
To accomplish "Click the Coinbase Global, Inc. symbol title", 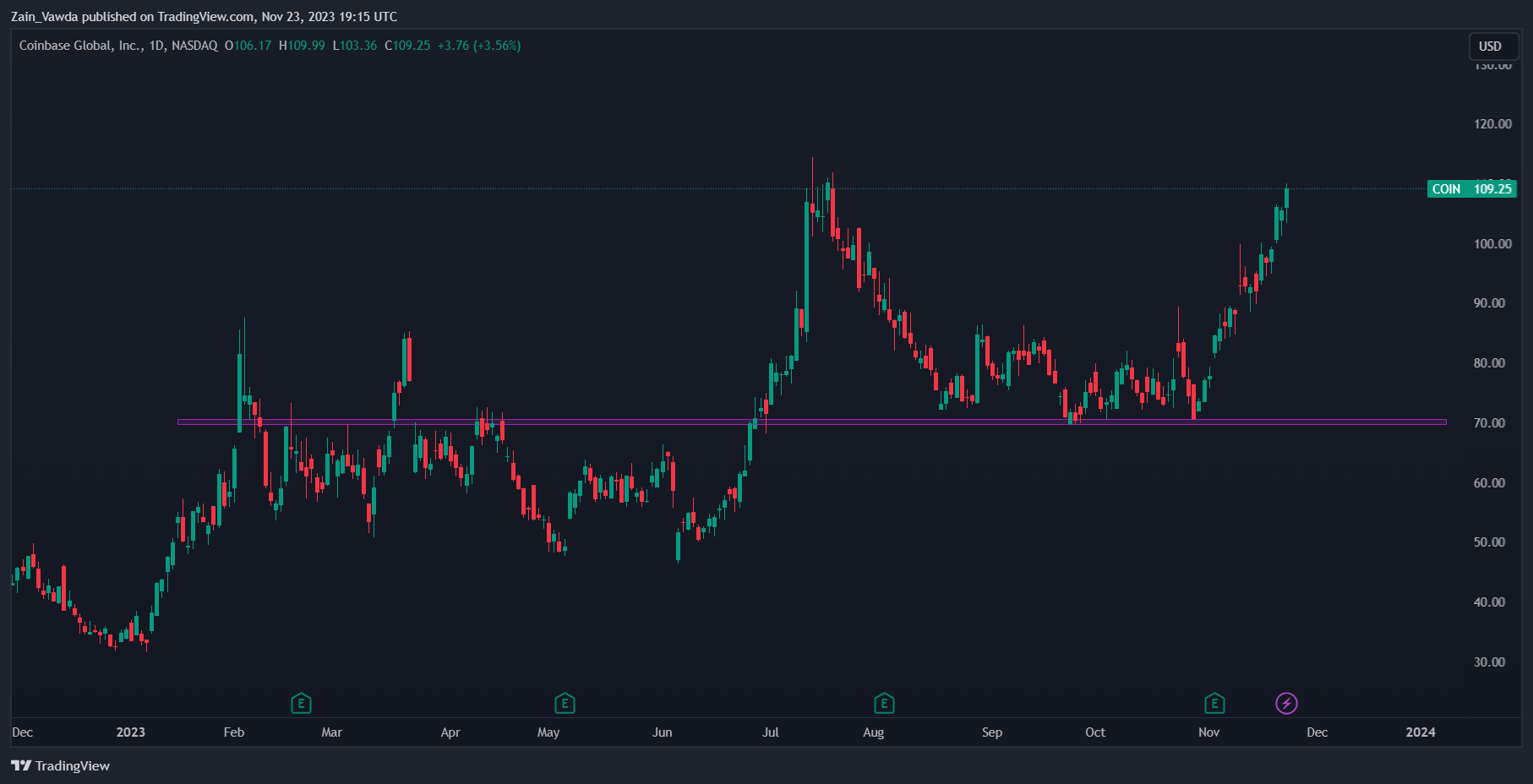I will tap(81, 46).
